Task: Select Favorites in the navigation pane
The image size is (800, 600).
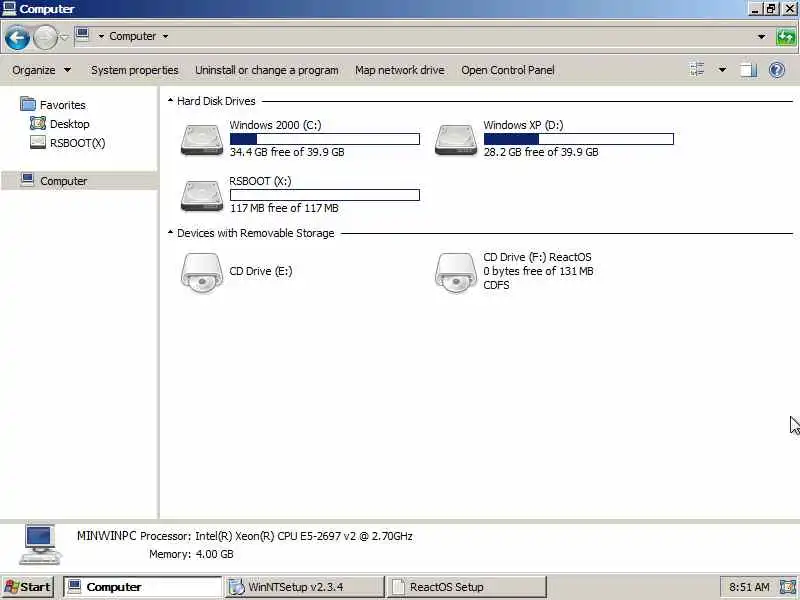Action: point(53,105)
